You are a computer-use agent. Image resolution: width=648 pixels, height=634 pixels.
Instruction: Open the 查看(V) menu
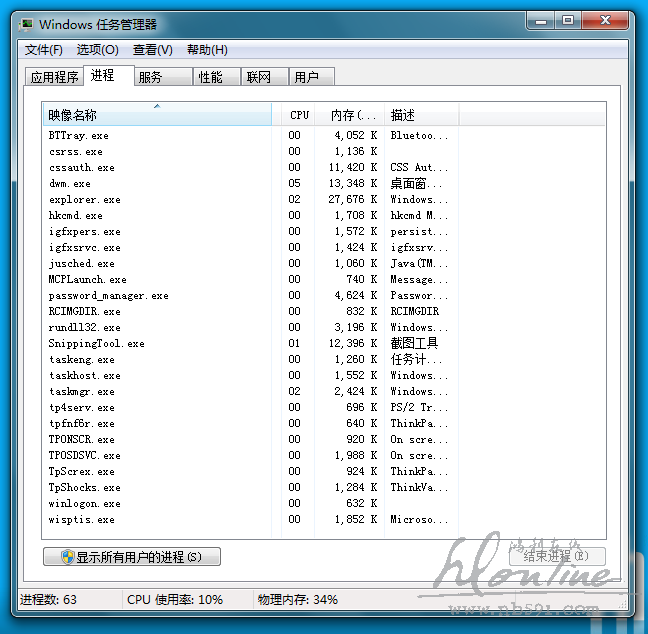point(152,50)
